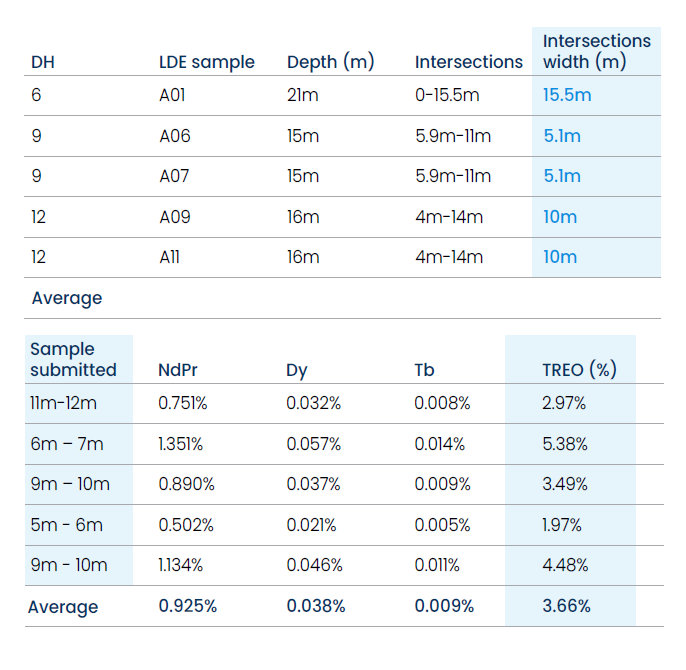Click the 5.38% TREO value
This screenshot has height=670, width=686.
(564, 444)
